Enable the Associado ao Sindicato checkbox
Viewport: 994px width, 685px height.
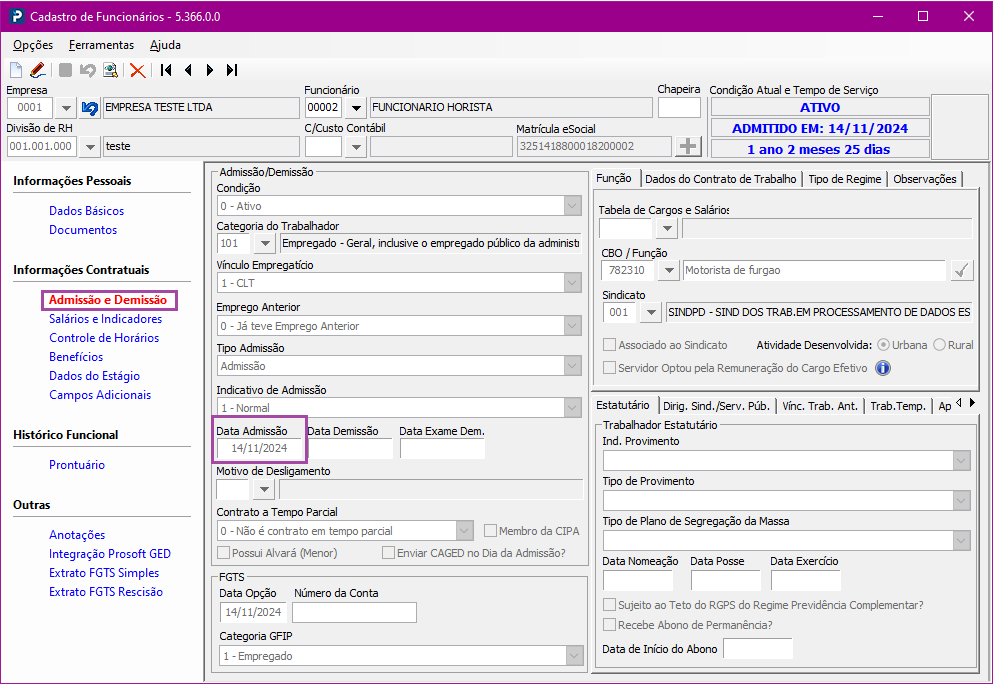click(609, 345)
